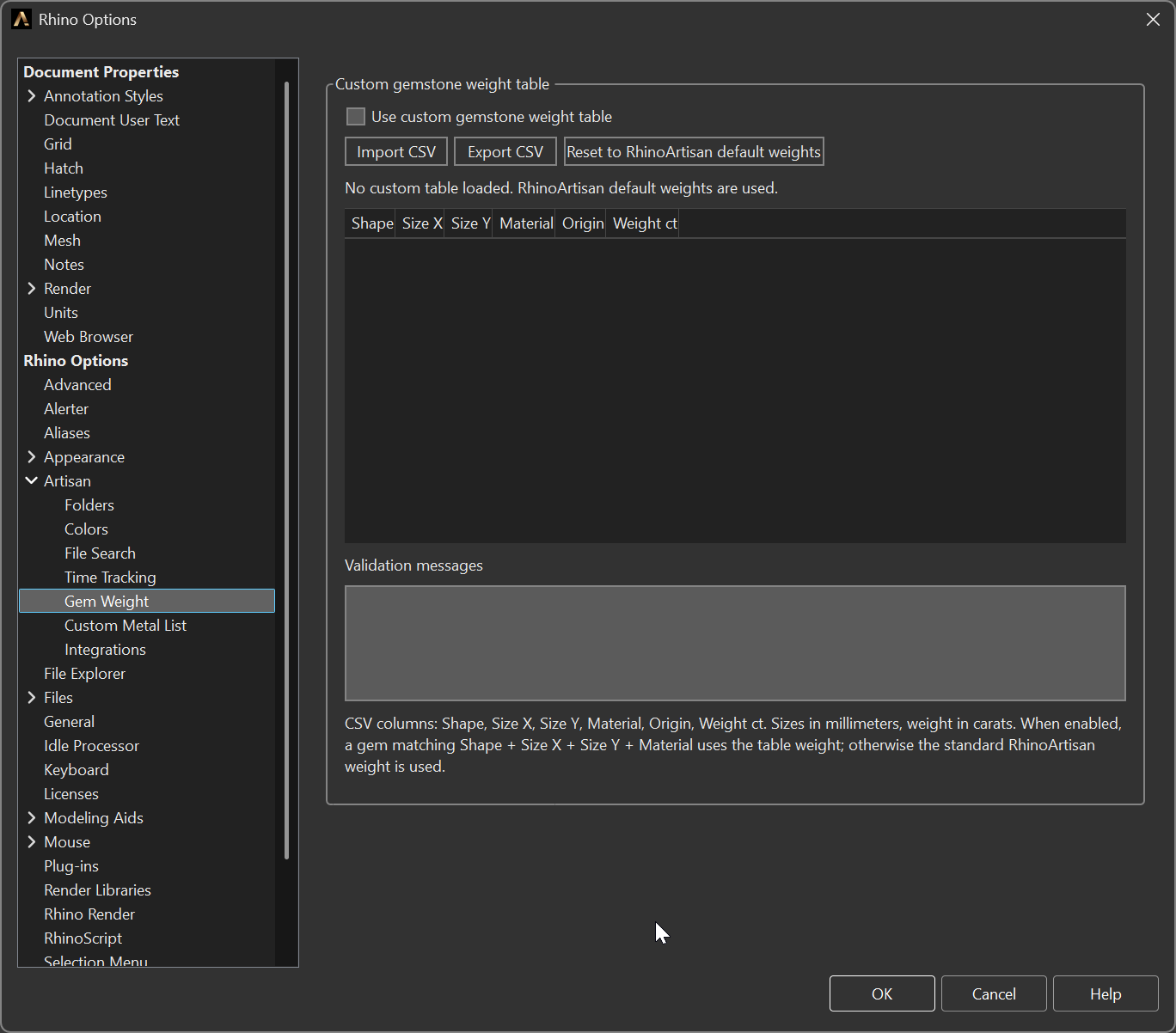Cancel the Rhino Options dialog
1176x1033 pixels.
(x=994, y=993)
